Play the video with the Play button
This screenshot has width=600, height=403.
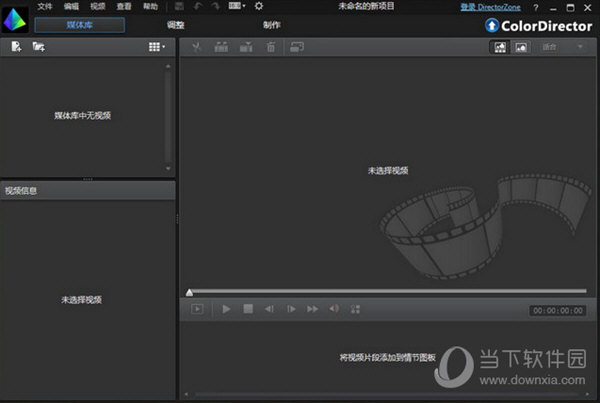point(226,309)
